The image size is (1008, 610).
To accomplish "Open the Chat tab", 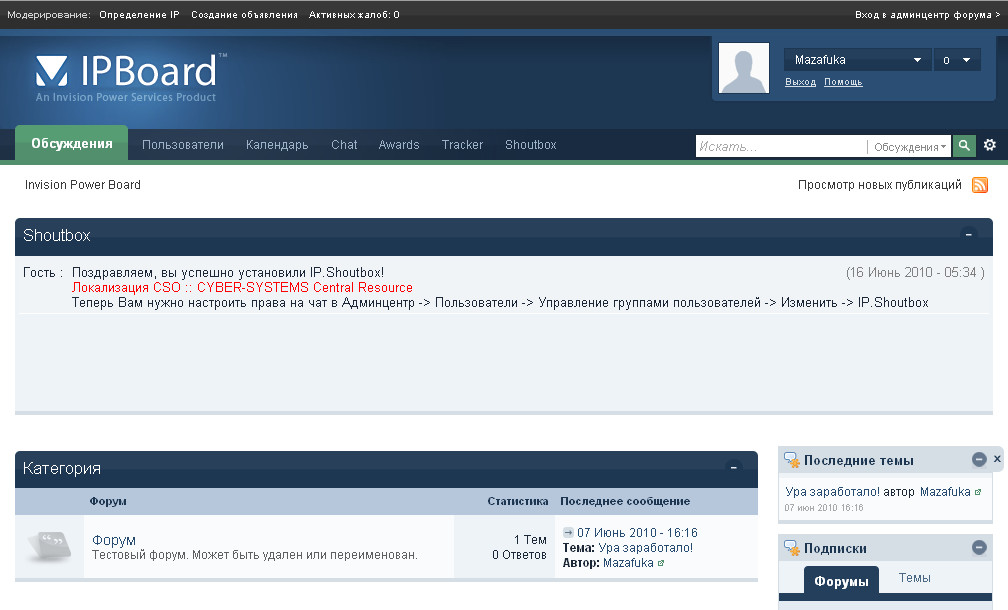I will [x=344, y=145].
